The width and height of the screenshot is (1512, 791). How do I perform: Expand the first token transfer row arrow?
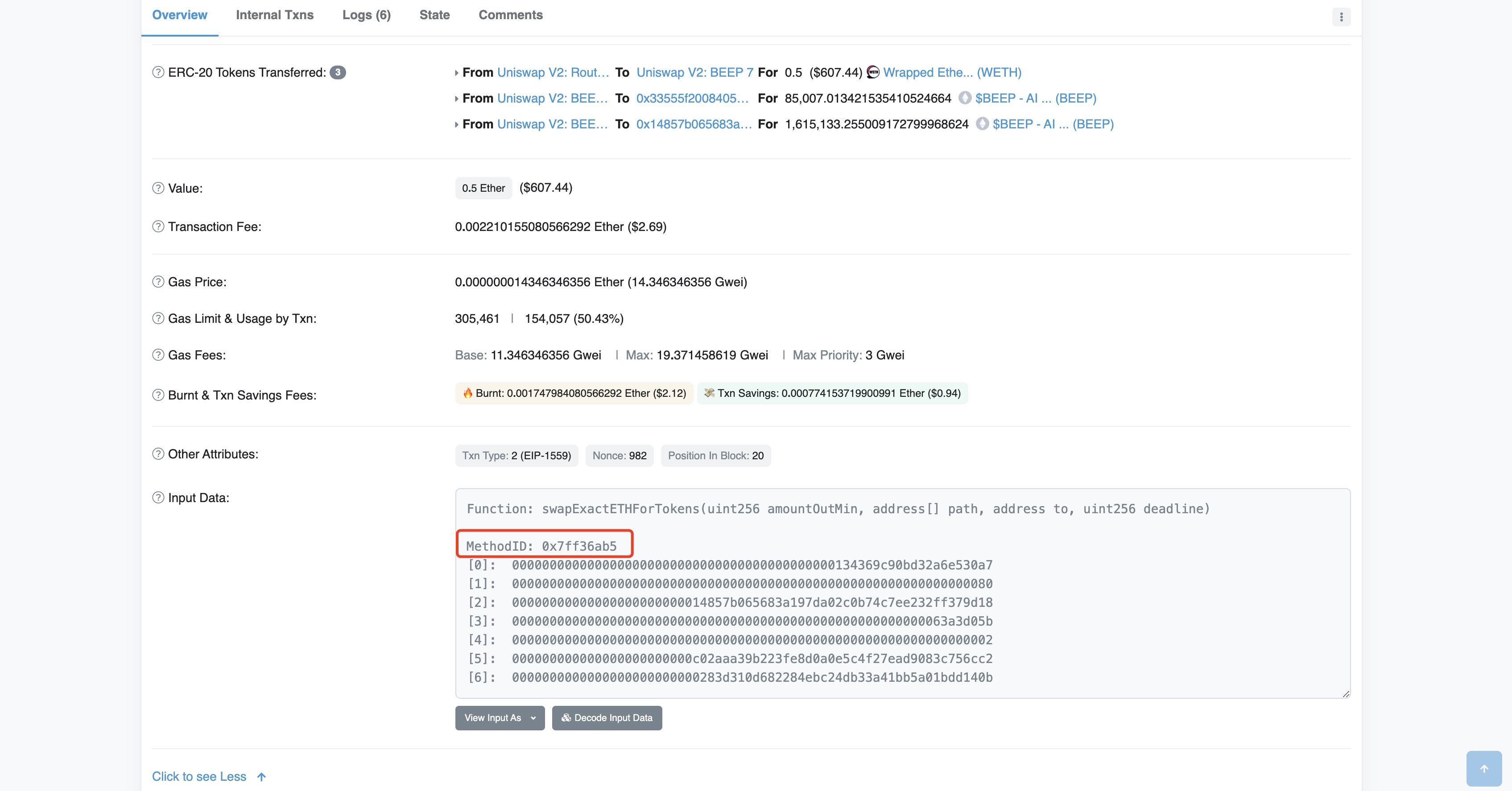click(456, 73)
